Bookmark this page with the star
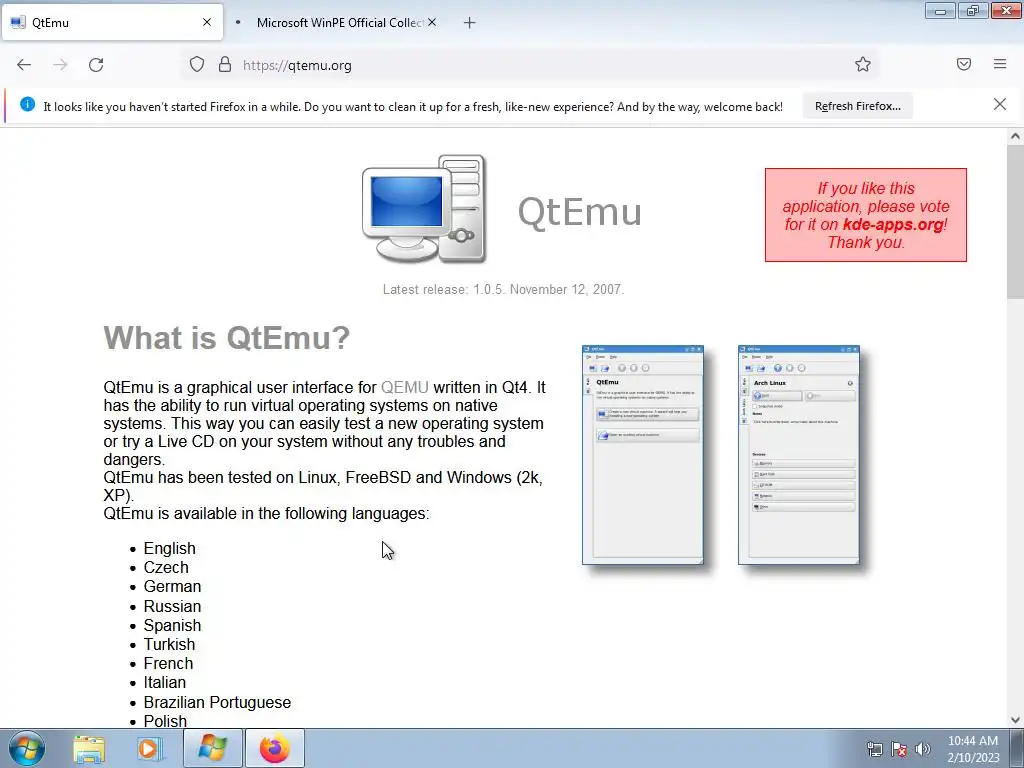The width and height of the screenshot is (1024, 768). point(863,64)
